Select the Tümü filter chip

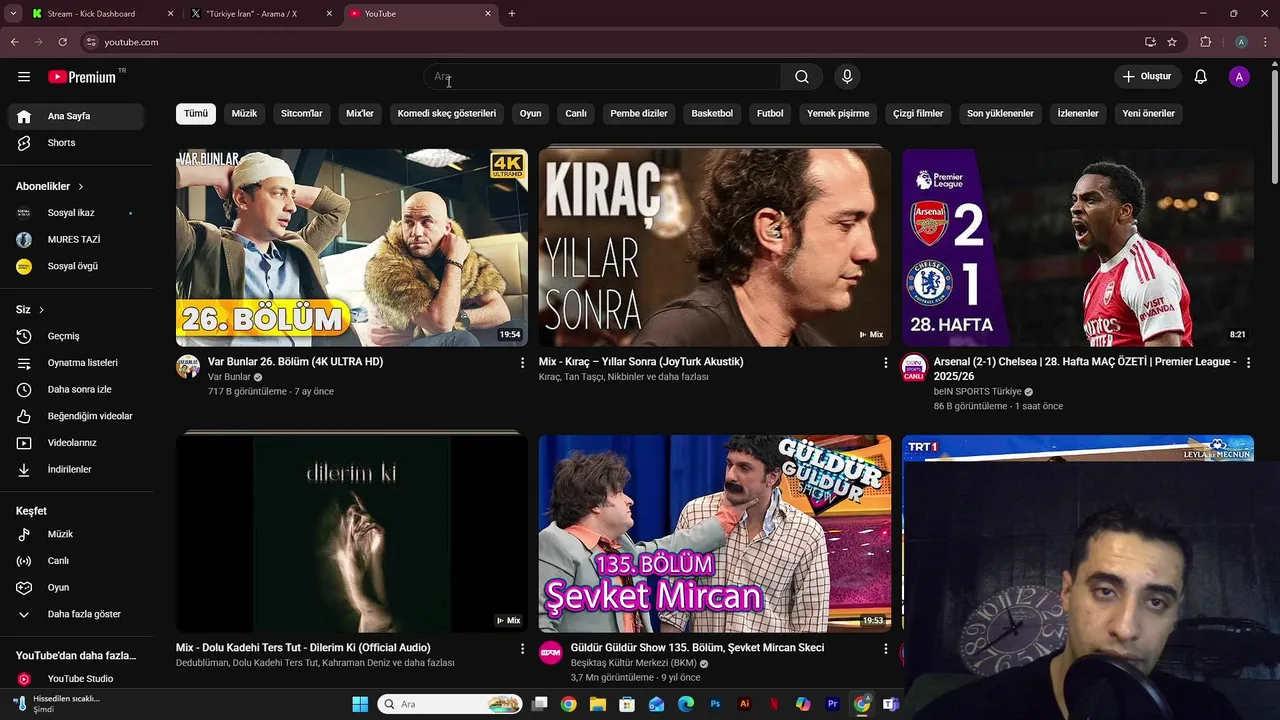click(x=196, y=113)
